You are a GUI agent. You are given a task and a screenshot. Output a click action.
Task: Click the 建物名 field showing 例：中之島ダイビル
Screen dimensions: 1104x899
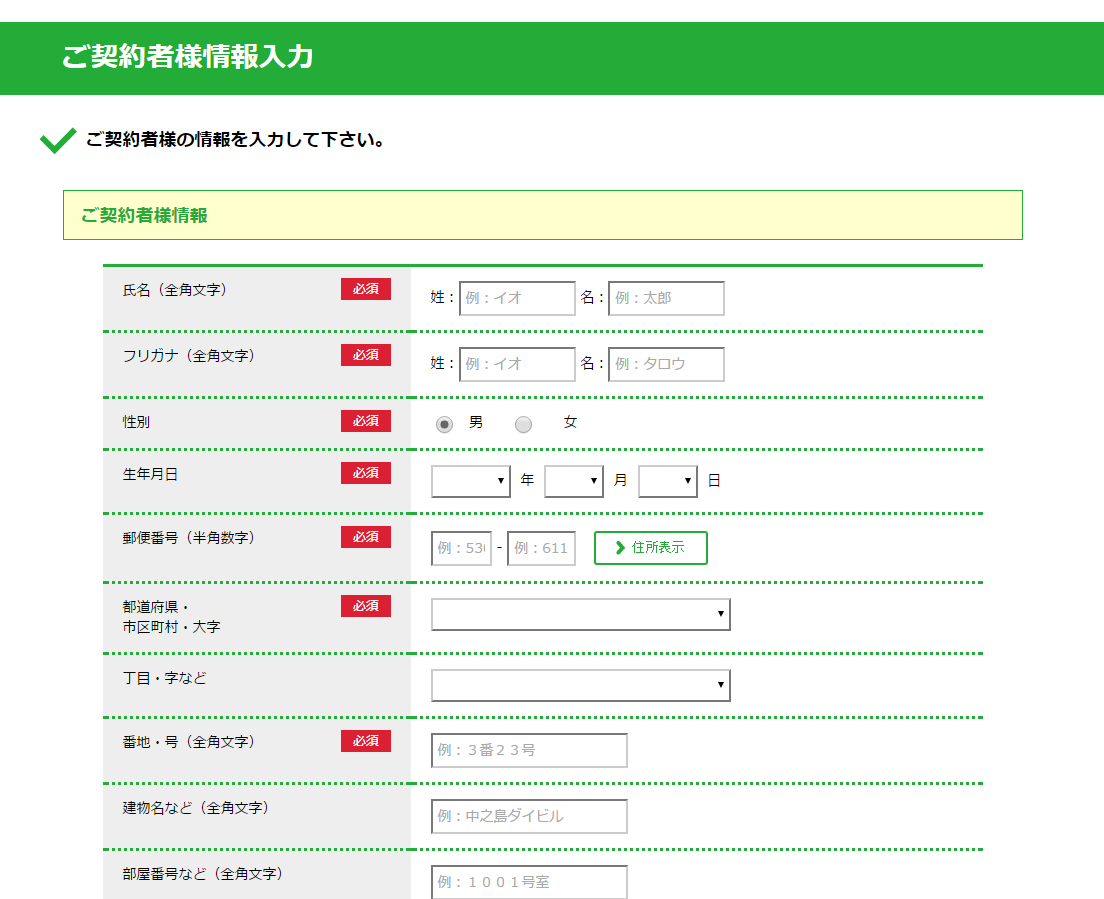pyautogui.click(x=529, y=816)
